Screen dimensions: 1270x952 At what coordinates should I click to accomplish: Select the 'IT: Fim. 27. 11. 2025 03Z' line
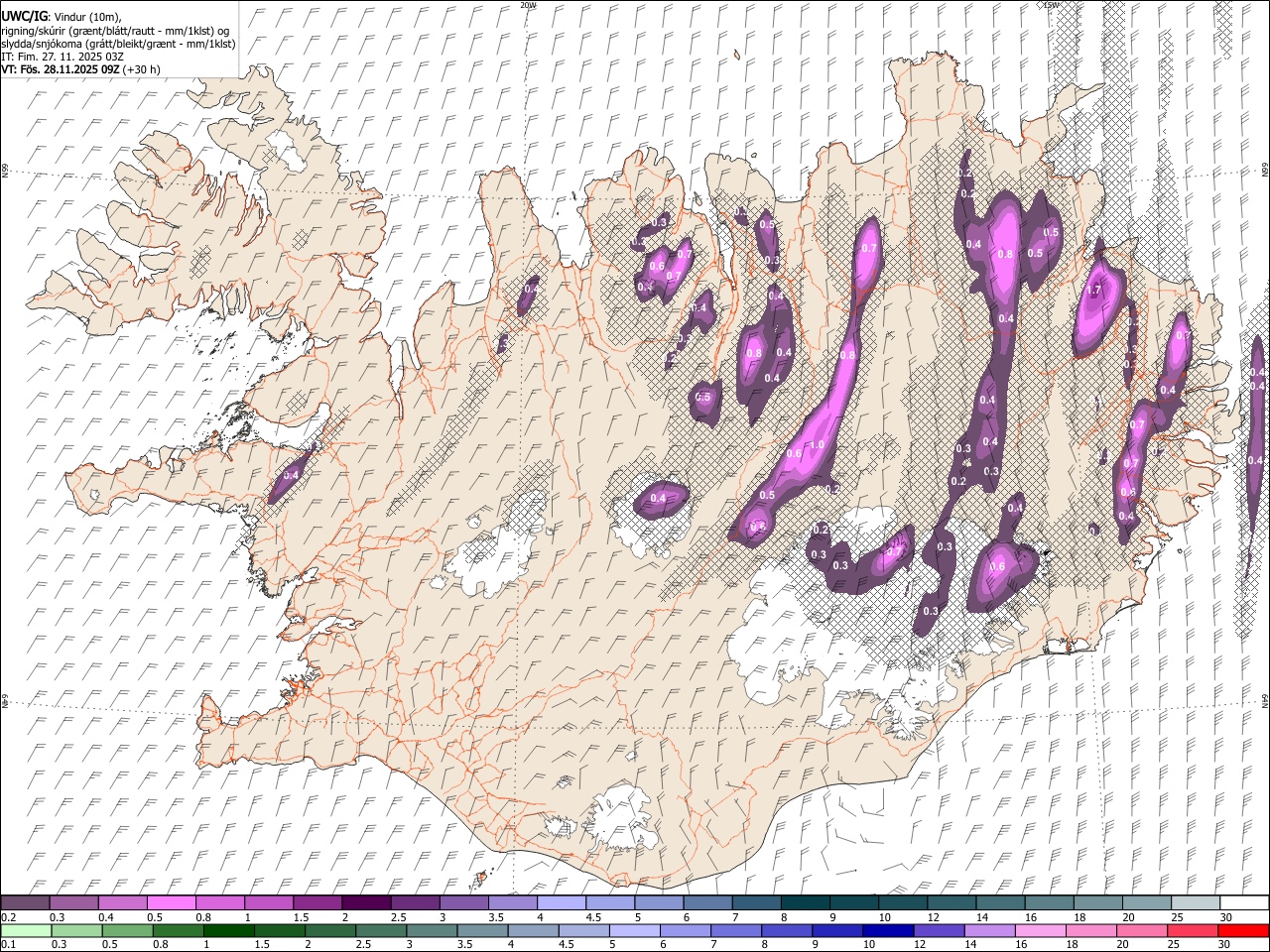pos(63,57)
